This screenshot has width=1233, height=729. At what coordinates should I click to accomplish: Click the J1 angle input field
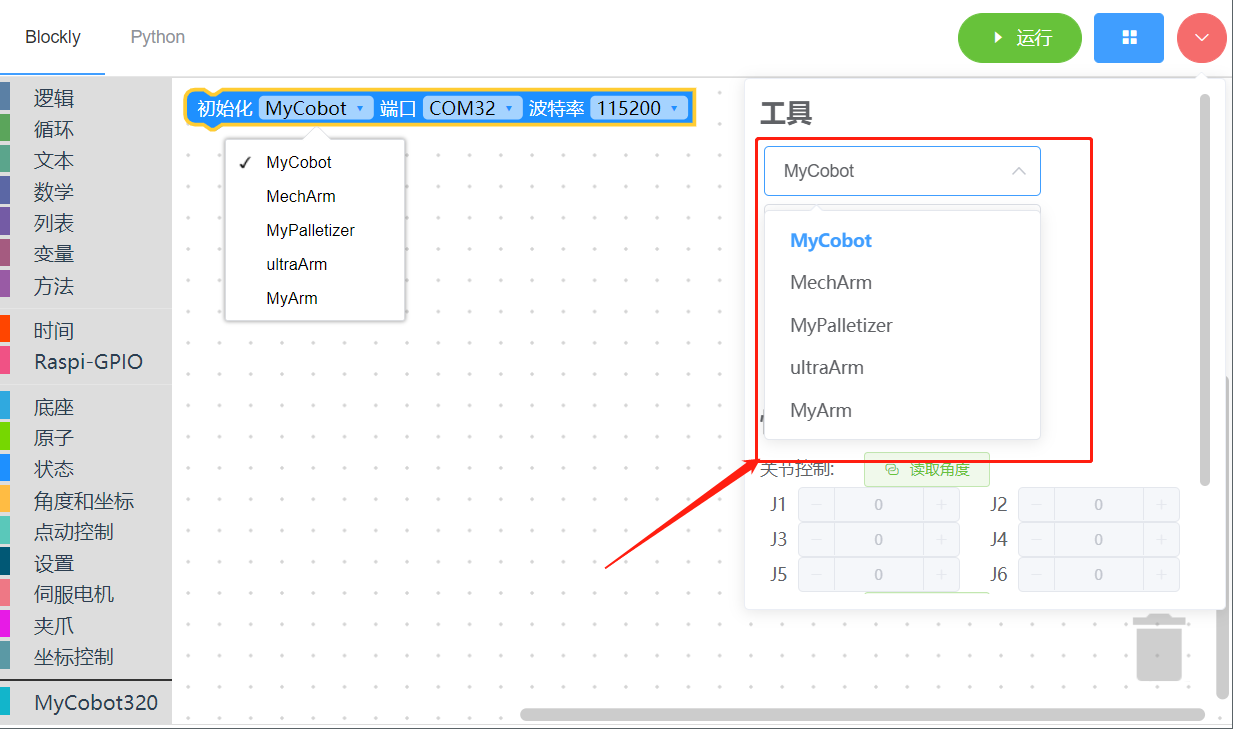click(879, 505)
